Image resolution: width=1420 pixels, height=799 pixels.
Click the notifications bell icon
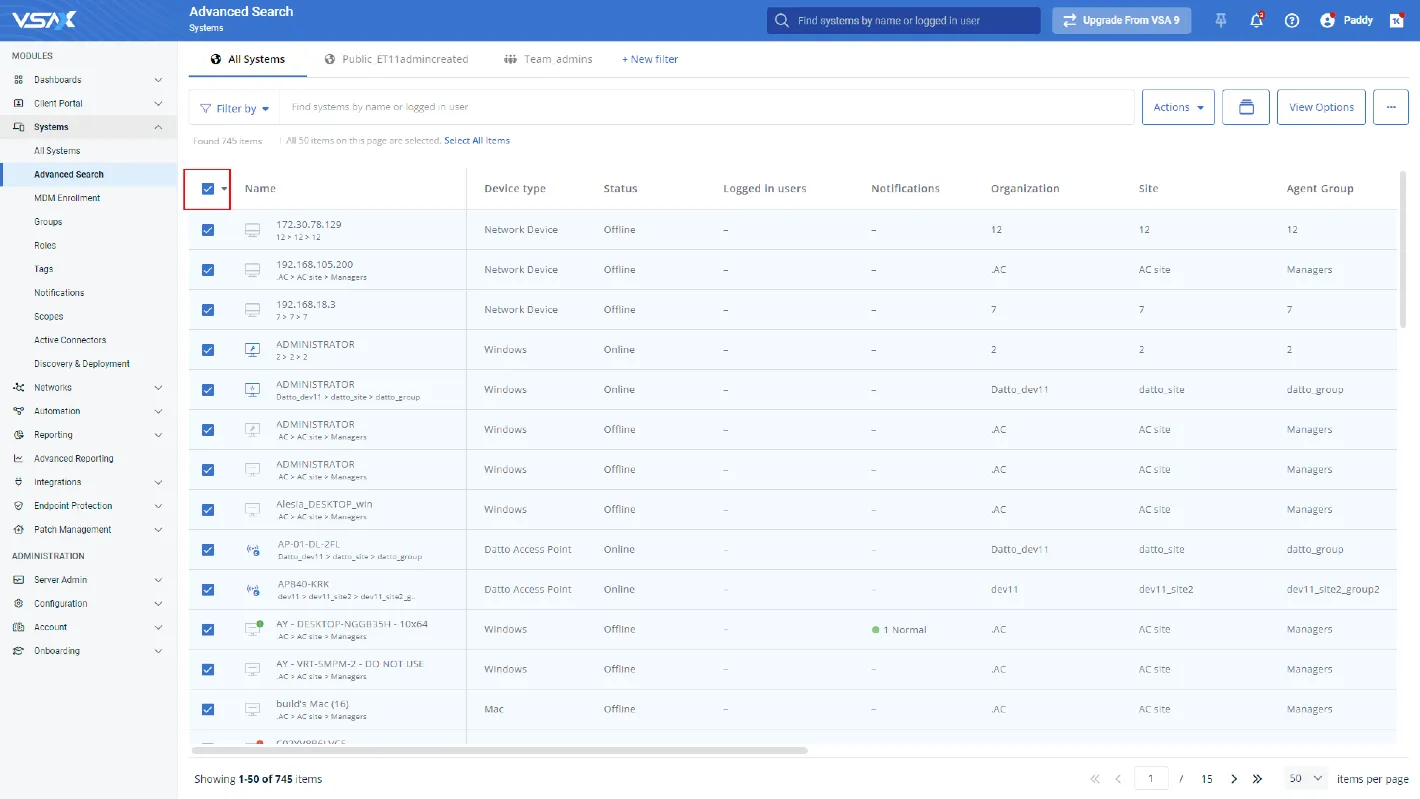tap(1256, 21)
